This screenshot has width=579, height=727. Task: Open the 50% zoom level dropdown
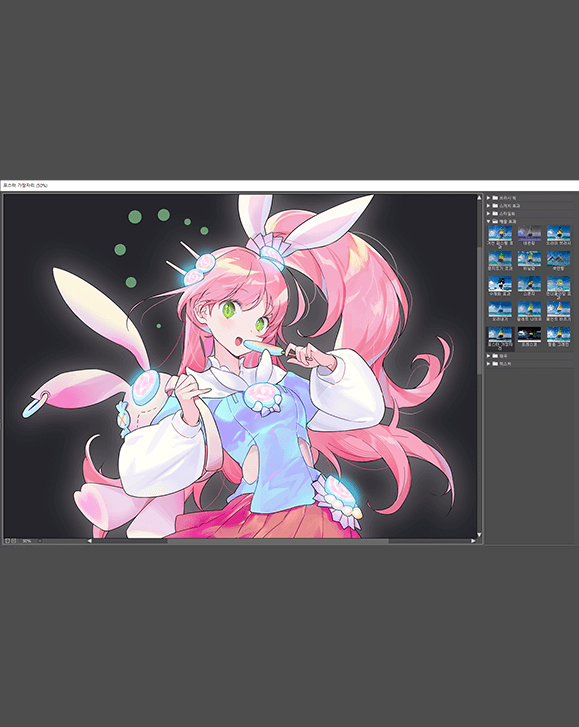coord(40,541)
